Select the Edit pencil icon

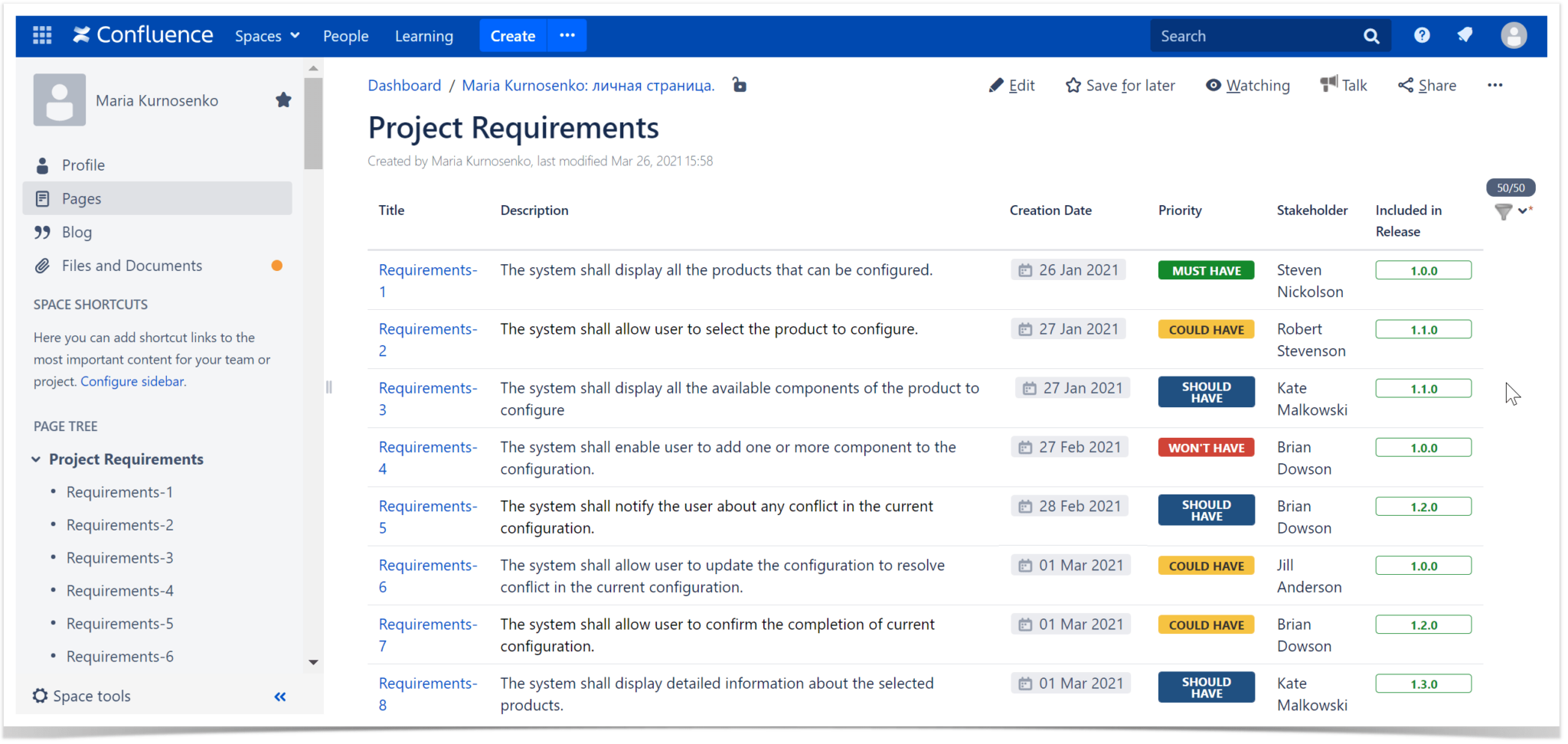tap(998, 85)
